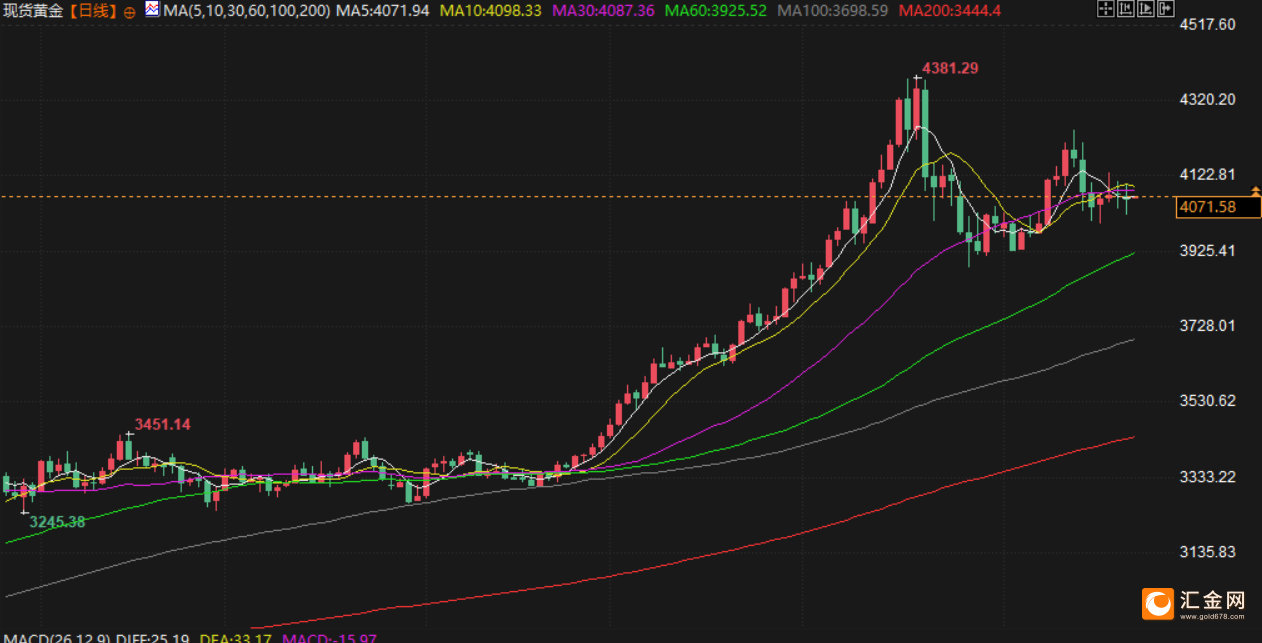Image resolution: width=1262 pixels, height=643 pixels.
Task: Click the 4517.60 price axis label
Action: [1208, 24]
